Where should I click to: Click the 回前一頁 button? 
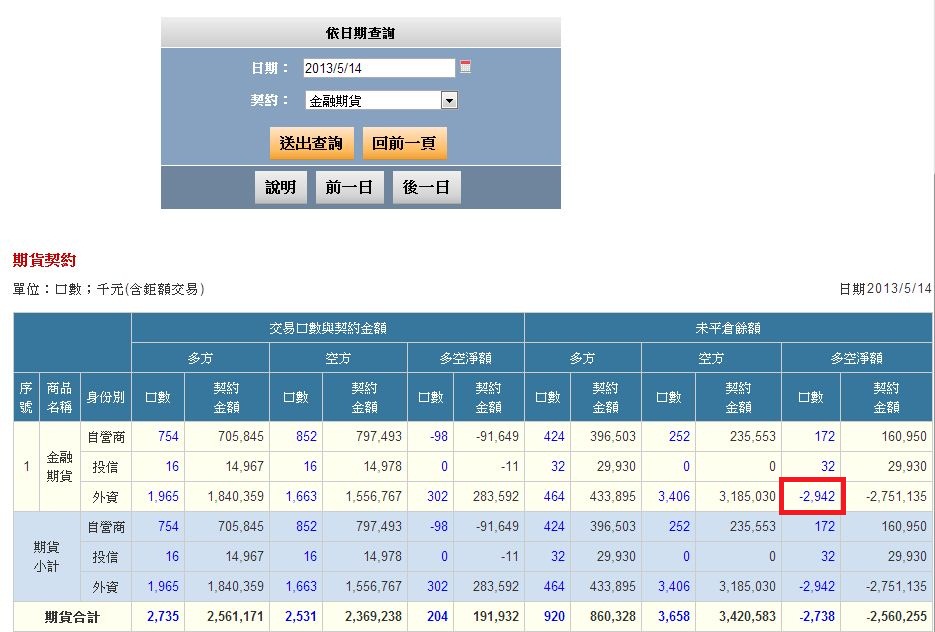coord(404,143)
